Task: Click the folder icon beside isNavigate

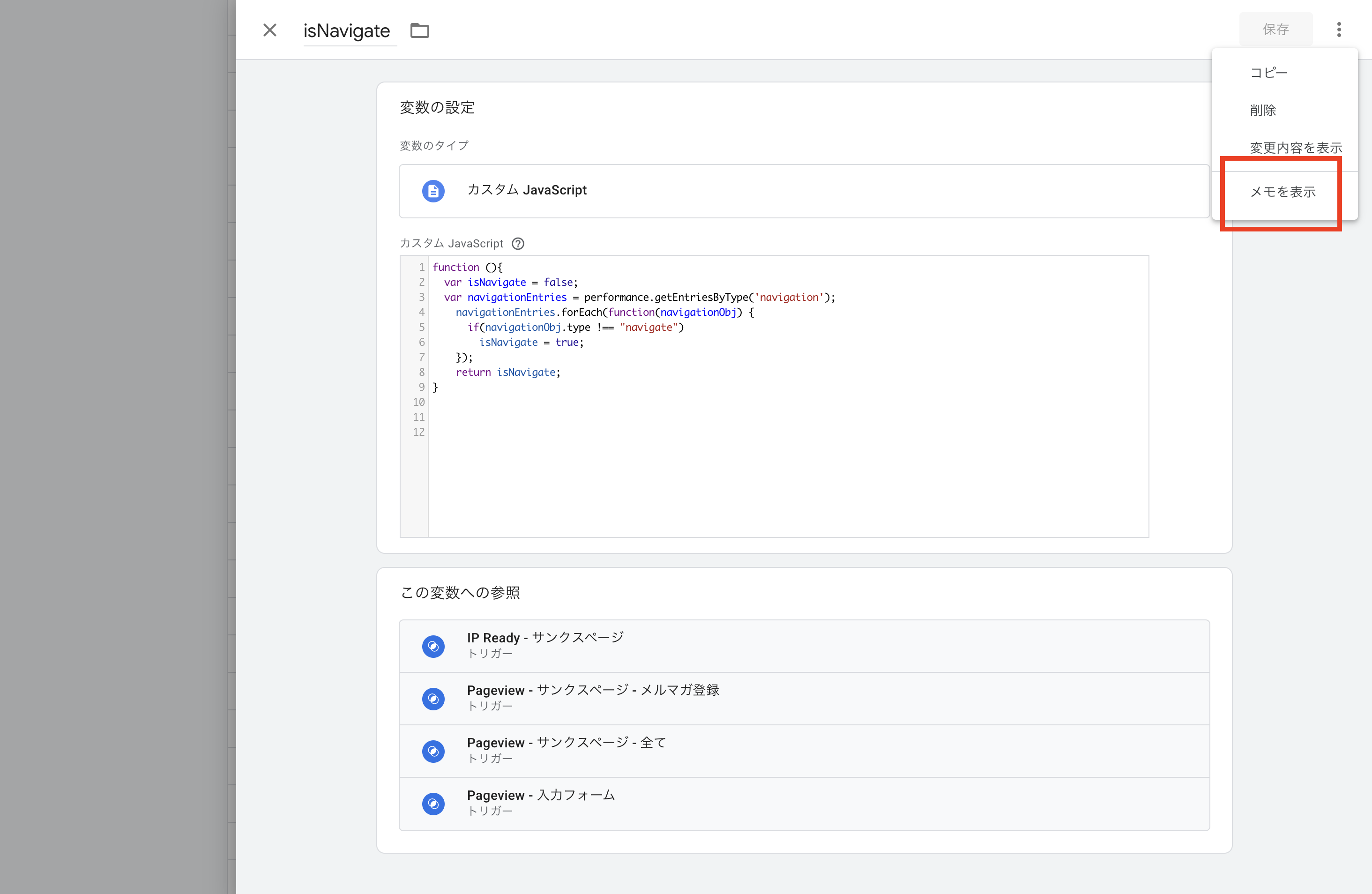Action: click(420, 30)
